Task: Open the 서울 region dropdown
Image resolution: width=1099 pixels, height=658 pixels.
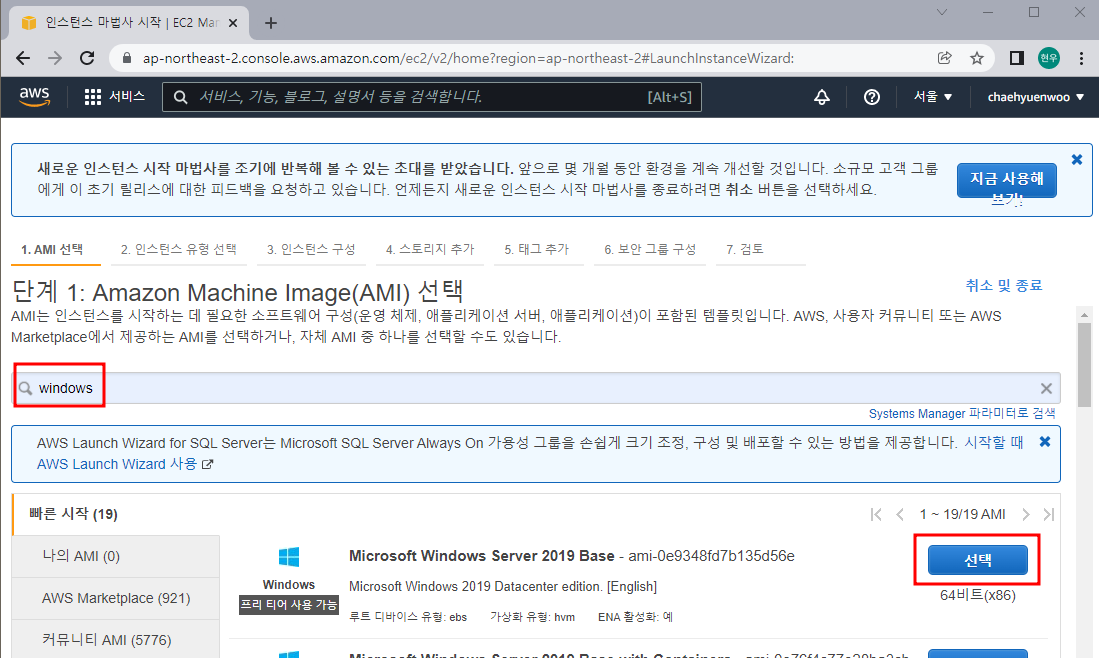Action: tap(934, 96)
